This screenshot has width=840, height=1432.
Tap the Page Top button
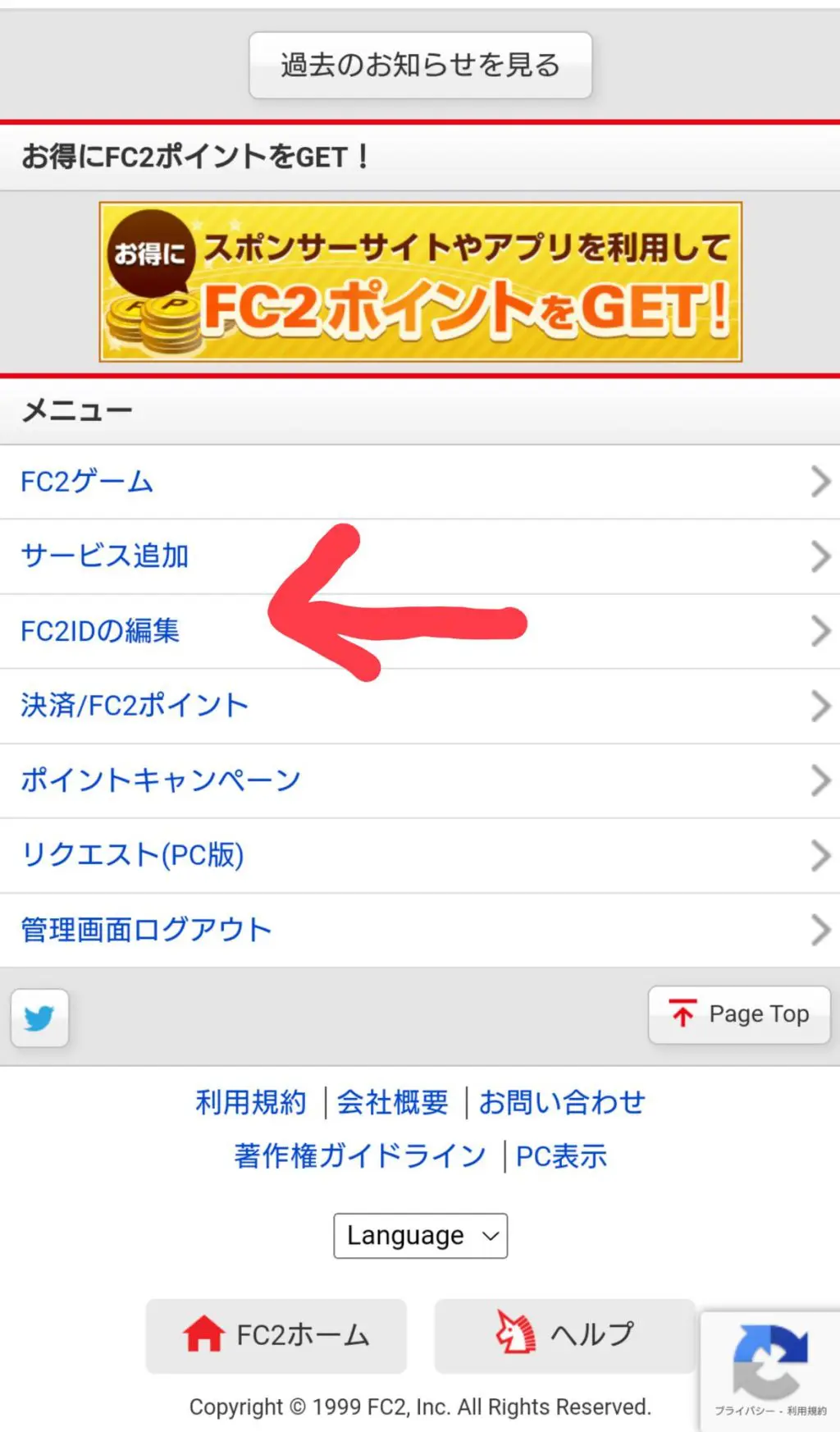pyautogui.click(x=739, y=1014)
